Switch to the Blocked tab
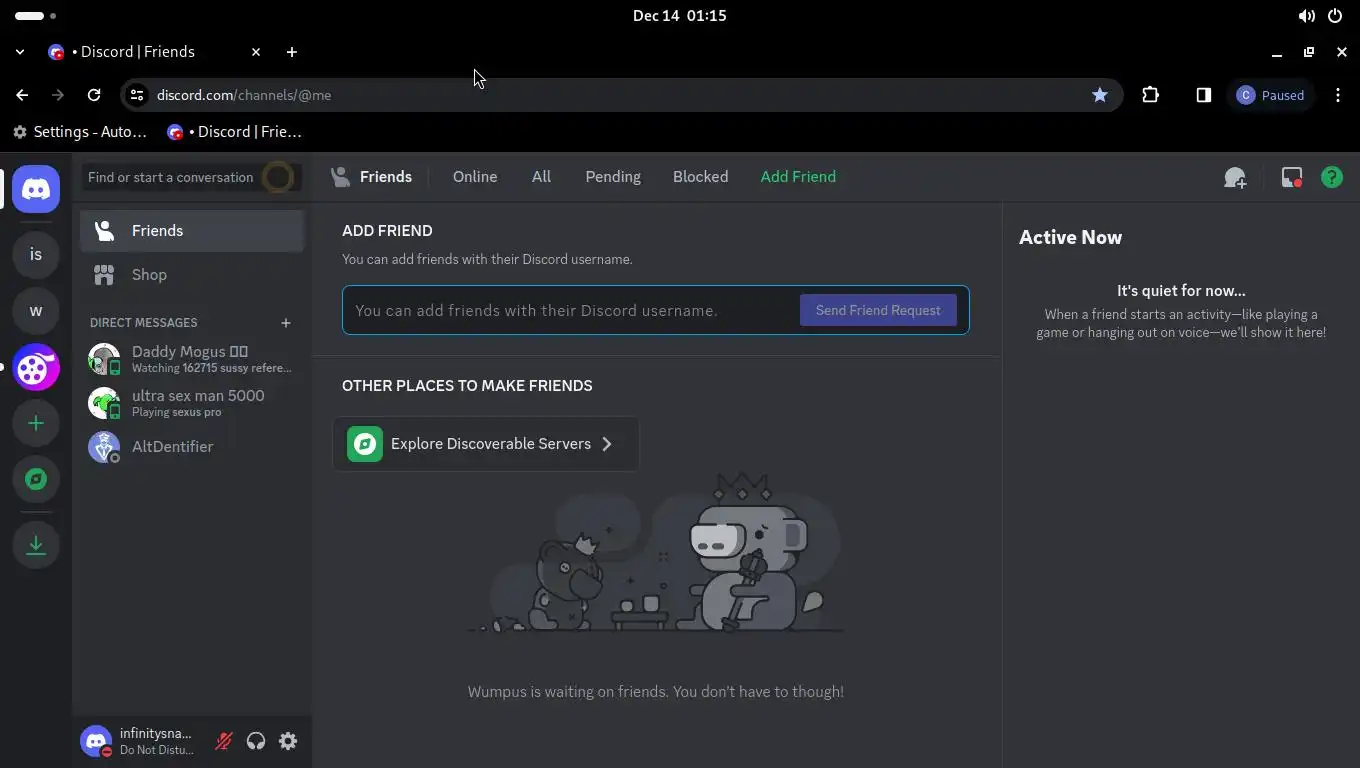 click(x=700, y=177)
